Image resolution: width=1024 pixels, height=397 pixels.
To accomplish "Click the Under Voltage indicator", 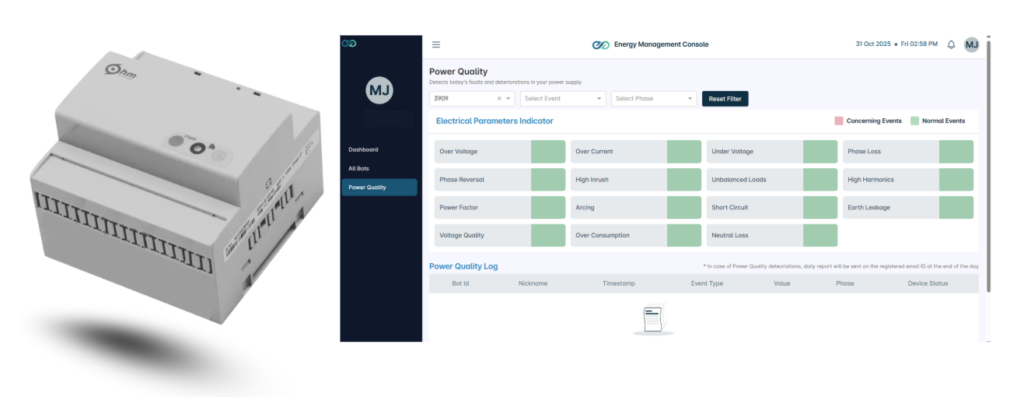I will 772,151.
